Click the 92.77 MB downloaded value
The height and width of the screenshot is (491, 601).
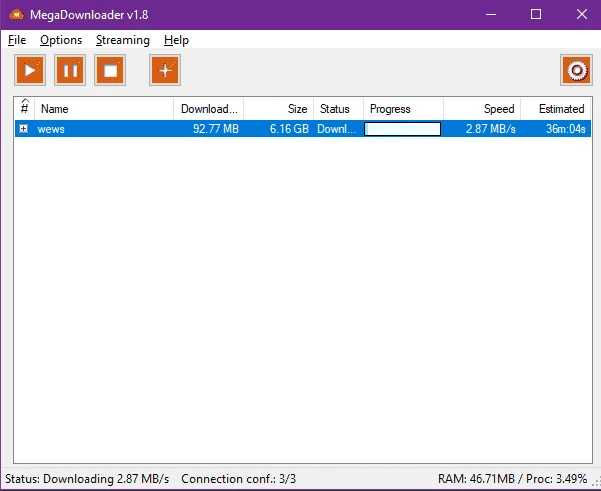[x=216, y=129]
